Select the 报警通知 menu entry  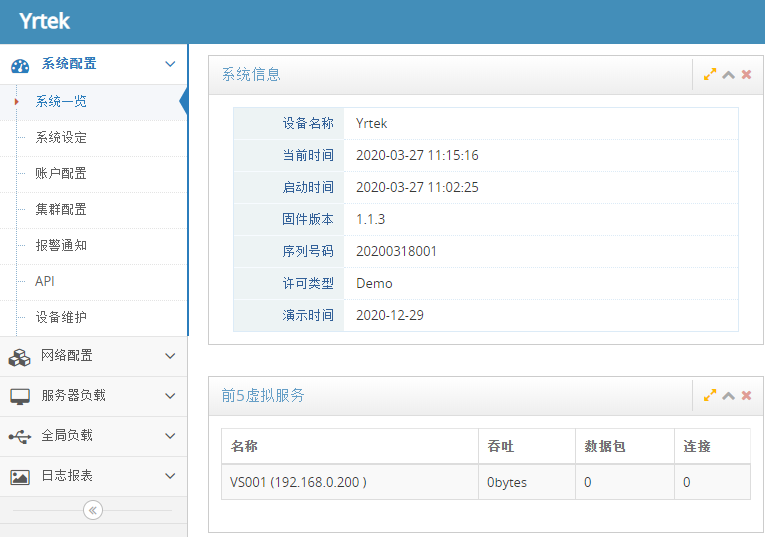61,245
